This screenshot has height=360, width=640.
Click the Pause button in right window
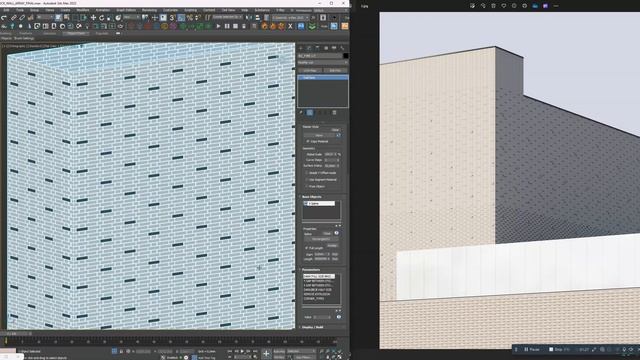tap(532, 349)
